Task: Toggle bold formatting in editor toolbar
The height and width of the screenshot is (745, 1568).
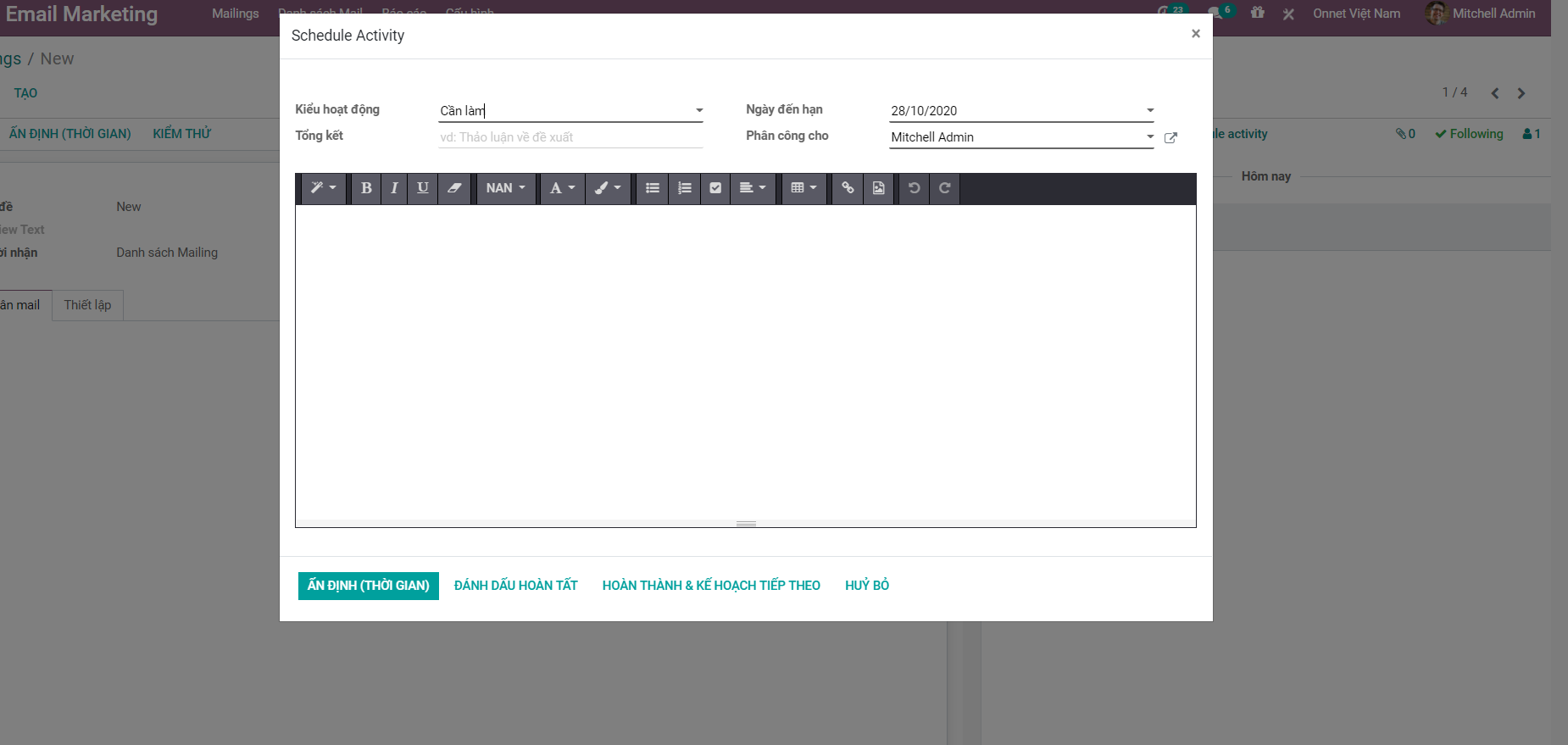Action: pos(366,188)
